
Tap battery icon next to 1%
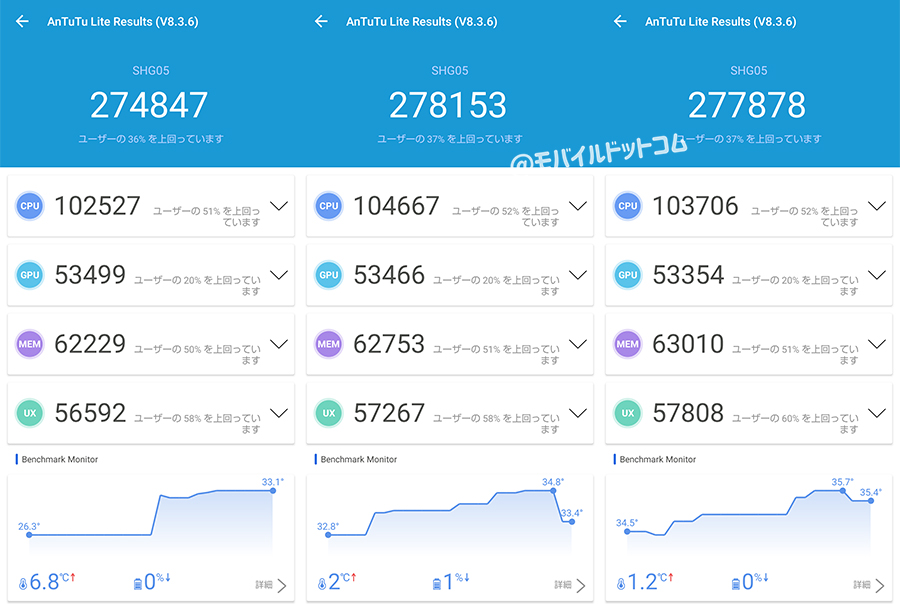[437, 584]
